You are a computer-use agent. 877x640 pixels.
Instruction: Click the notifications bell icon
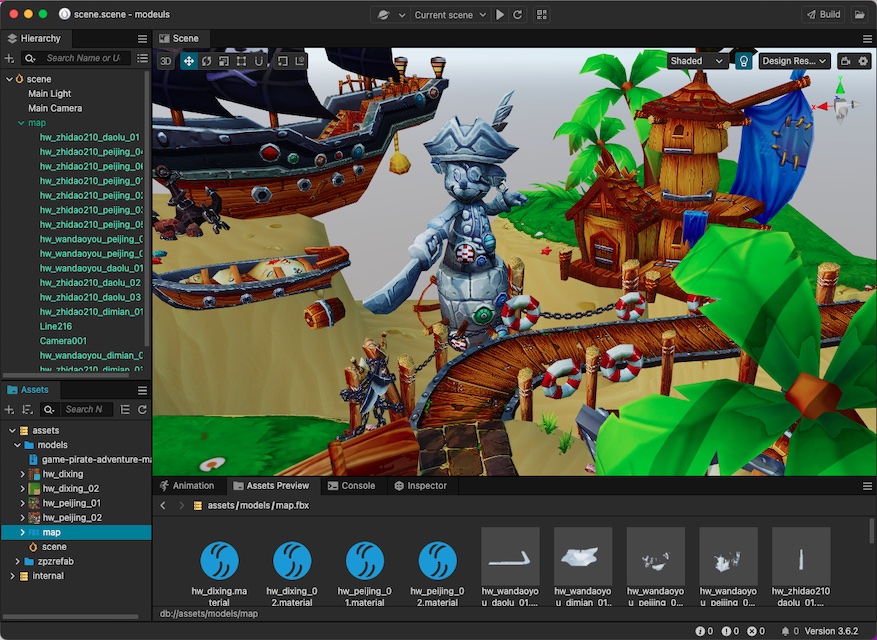point(785,631)
